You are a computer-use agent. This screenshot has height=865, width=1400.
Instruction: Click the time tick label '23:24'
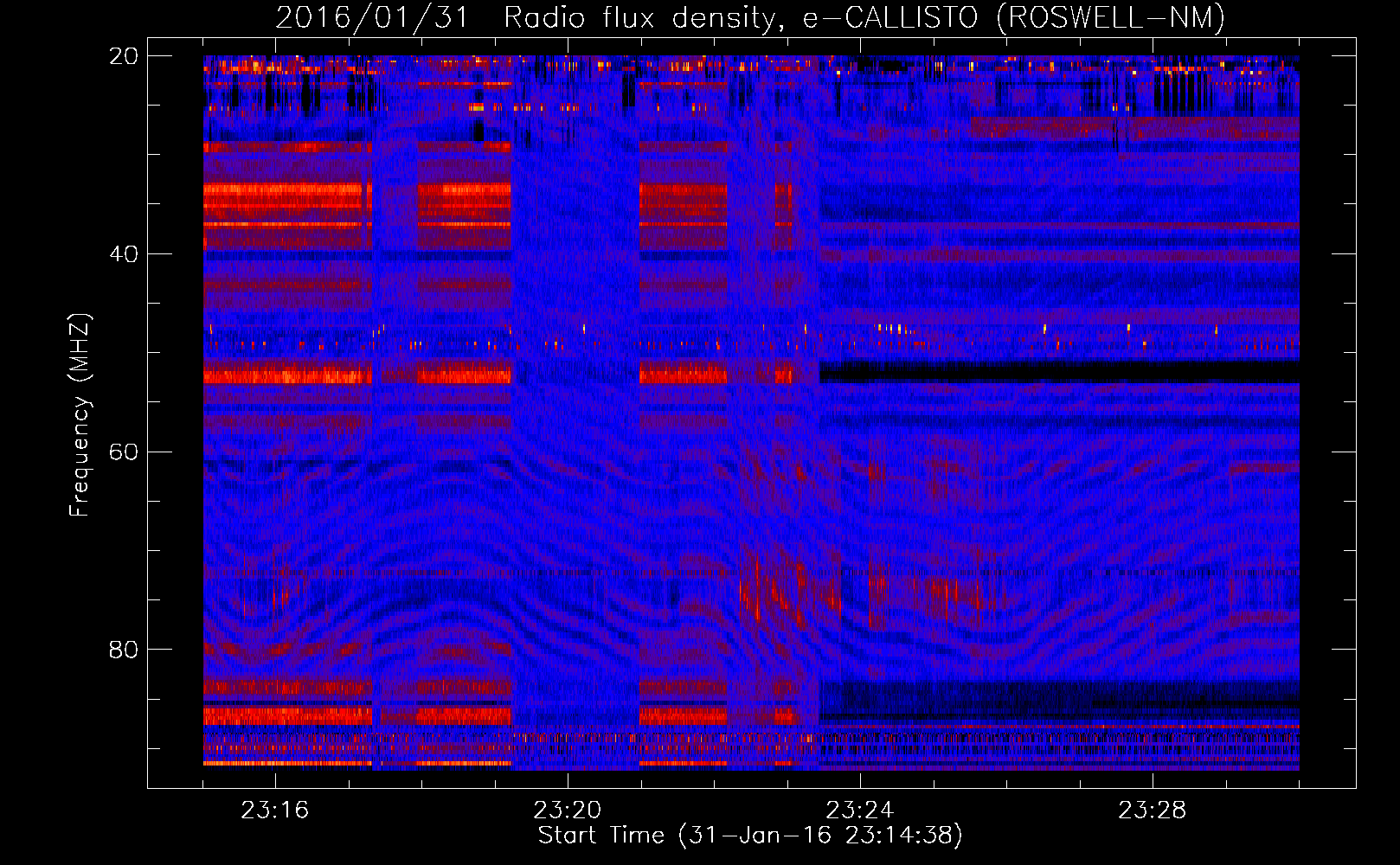click(x=860, y=811)
